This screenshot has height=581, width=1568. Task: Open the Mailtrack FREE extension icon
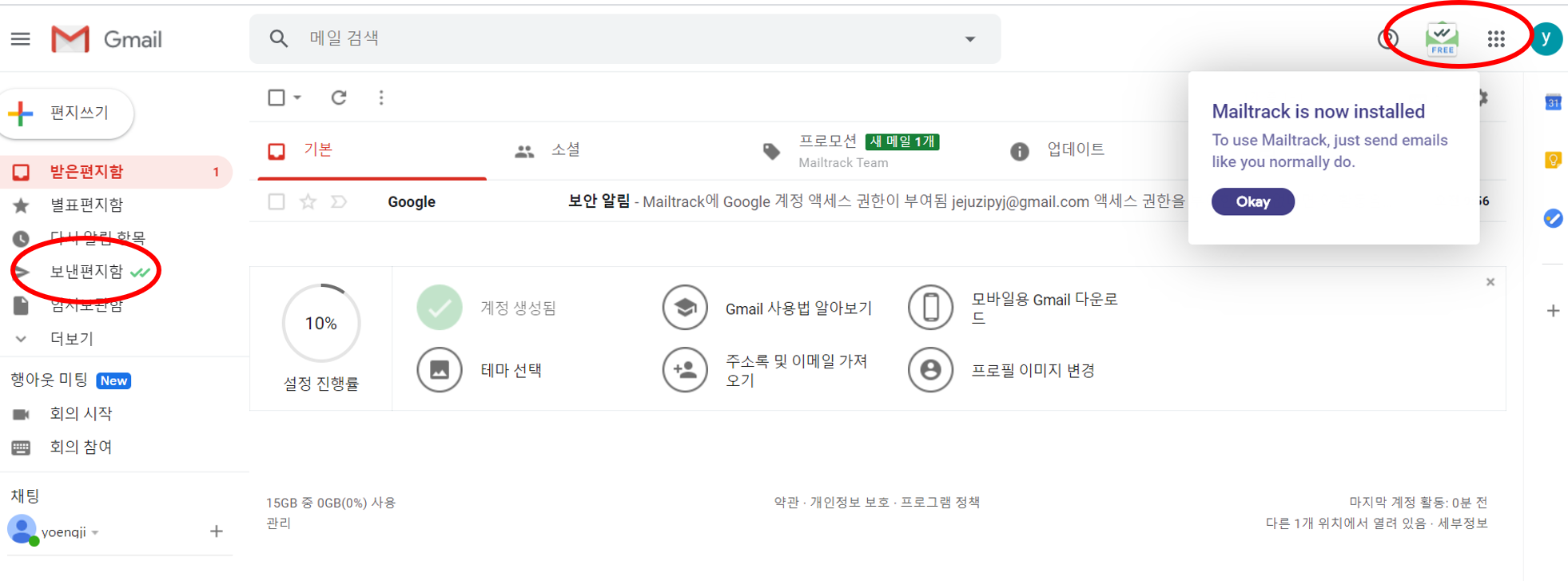click(1442, 38)
